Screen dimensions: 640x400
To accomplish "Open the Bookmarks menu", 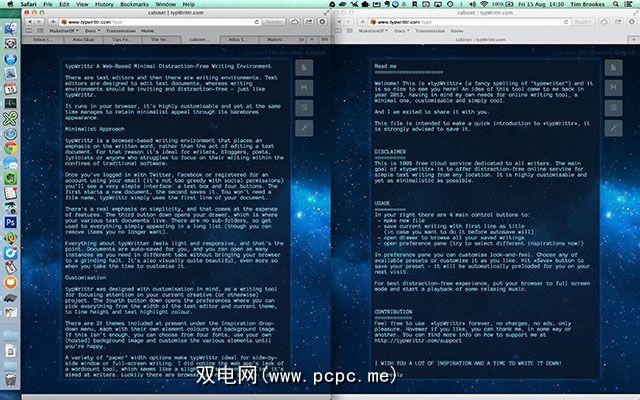I will [134, 4].
